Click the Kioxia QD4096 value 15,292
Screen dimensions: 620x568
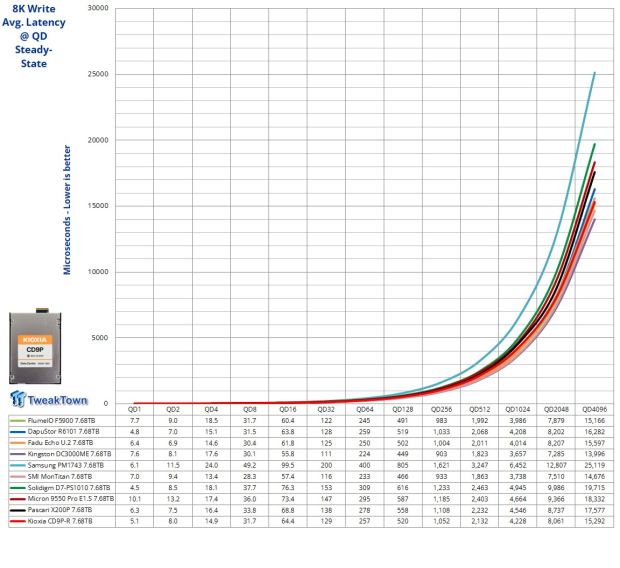(x=594, y=521)
